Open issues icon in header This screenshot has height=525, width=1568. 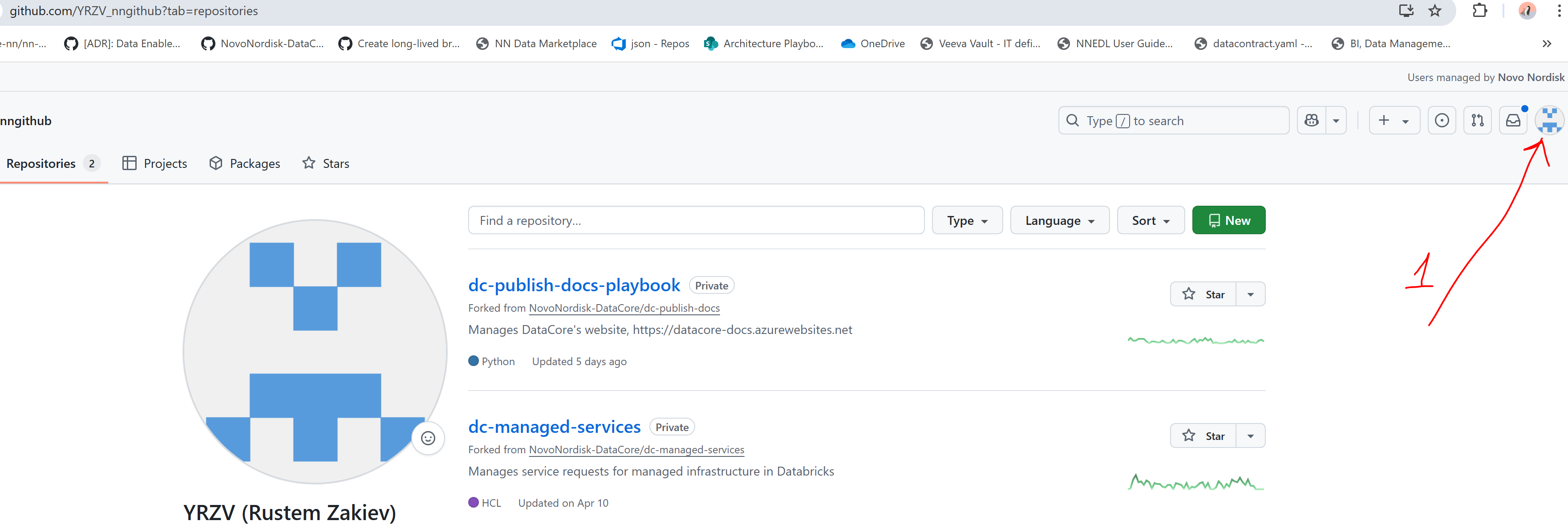point(1442,121)
